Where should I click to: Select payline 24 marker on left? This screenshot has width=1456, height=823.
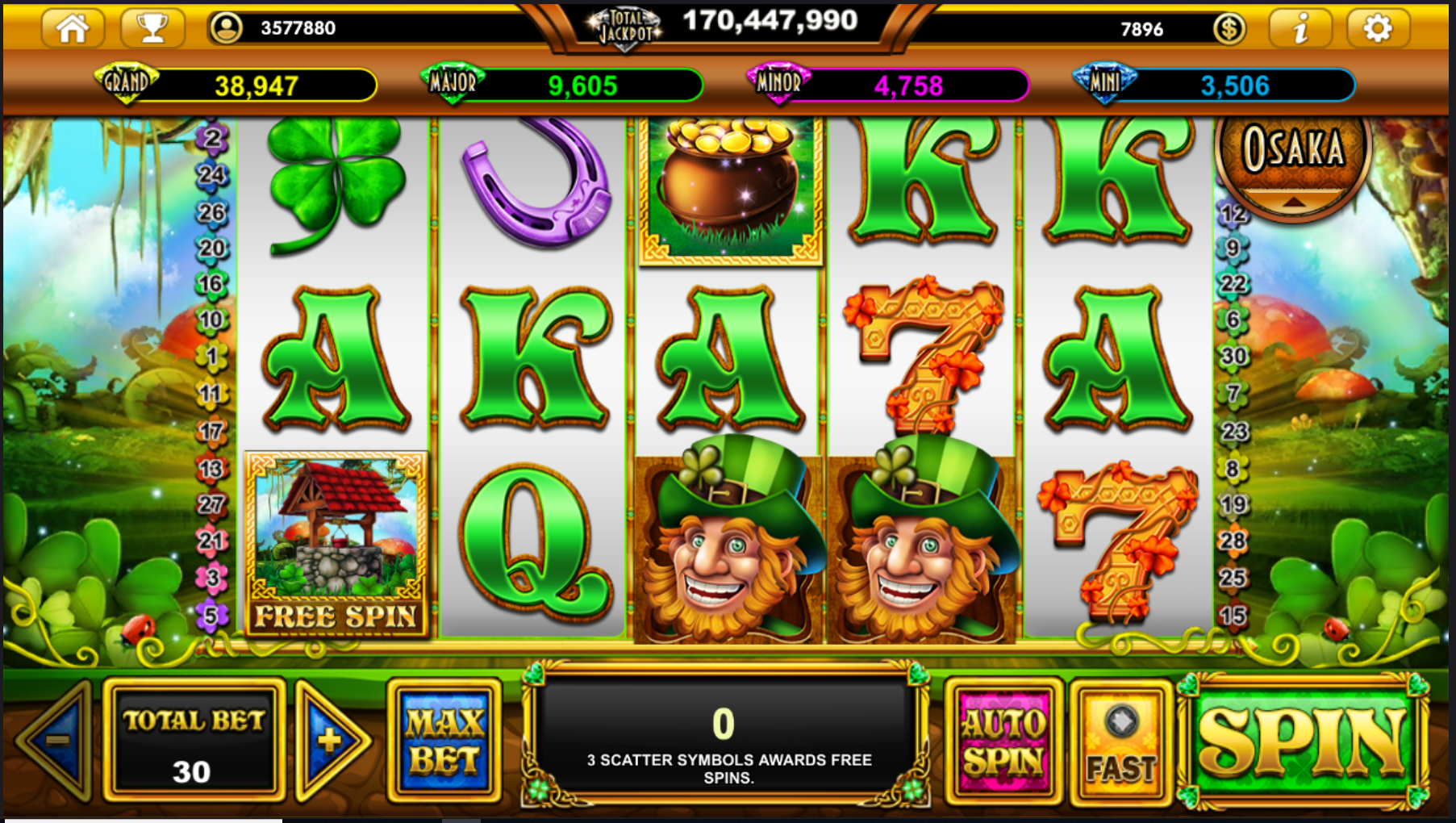[x=212, y=175]
